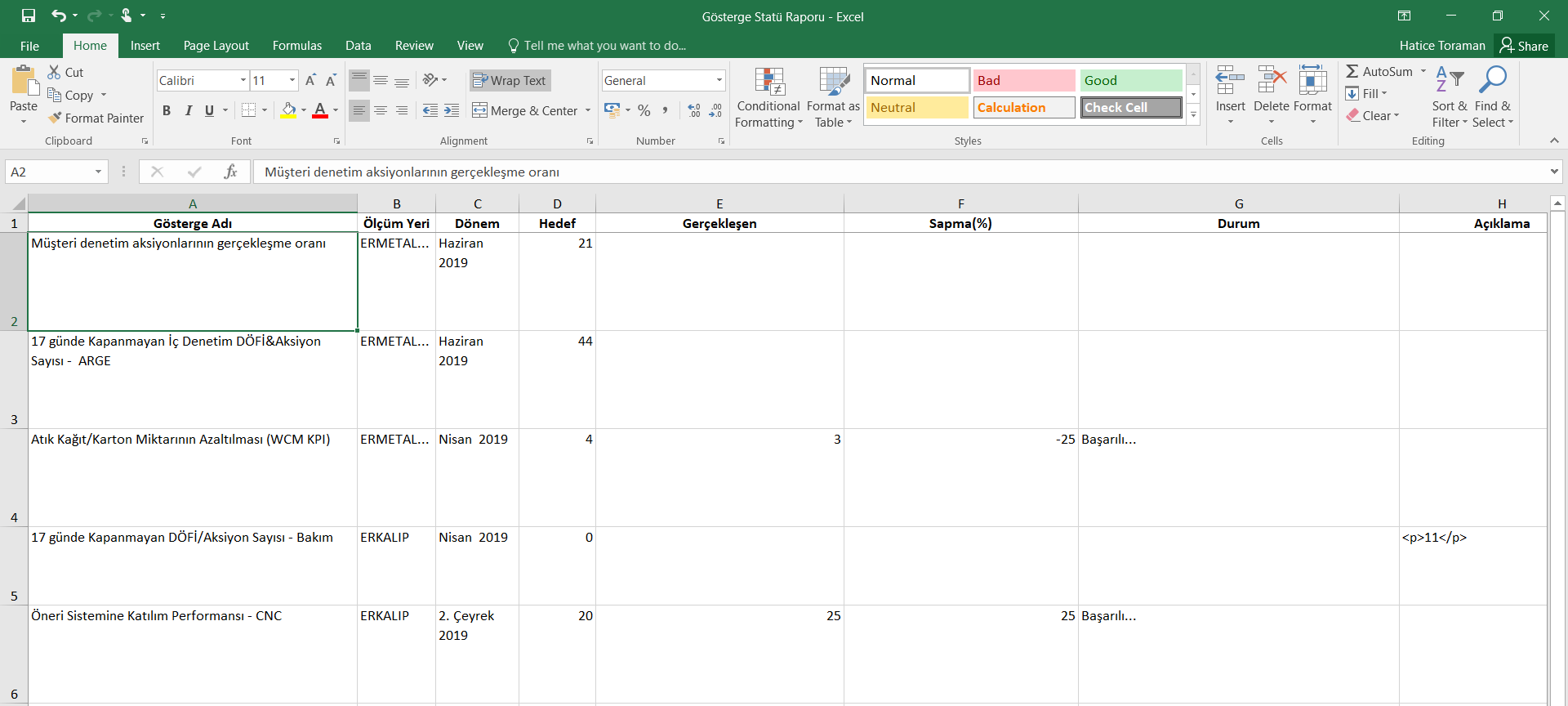This screenshot has width=1568, height=706.
Task: Toggle Wrap Text for the cell
Action: pyautogui.click(x=510, y=80)
